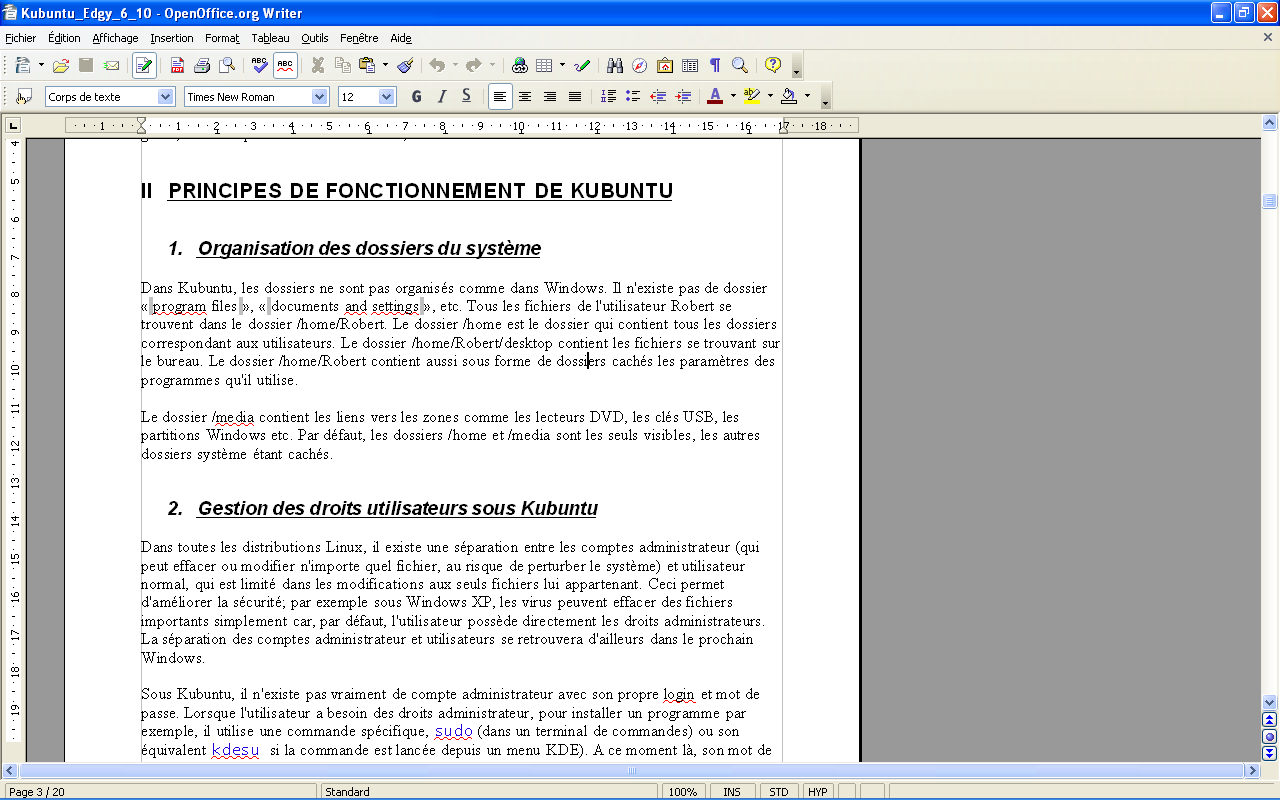Apply font color red A swatch

pos(715,96)
